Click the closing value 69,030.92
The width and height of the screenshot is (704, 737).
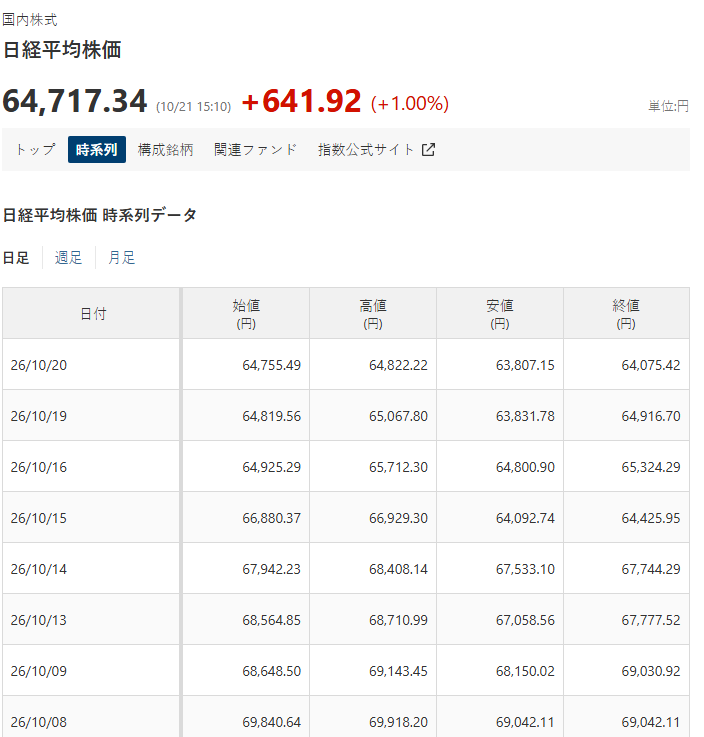point(651,671)
